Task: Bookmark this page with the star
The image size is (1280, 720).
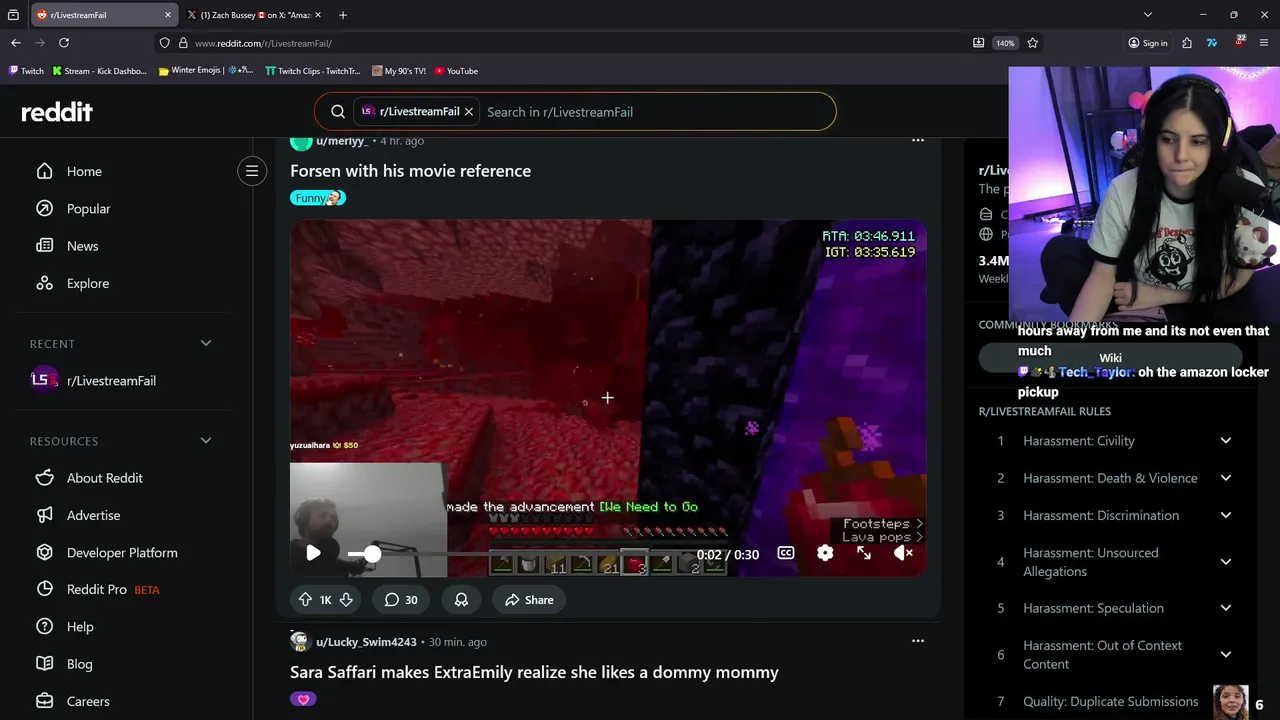Action: coord(1033,43)
